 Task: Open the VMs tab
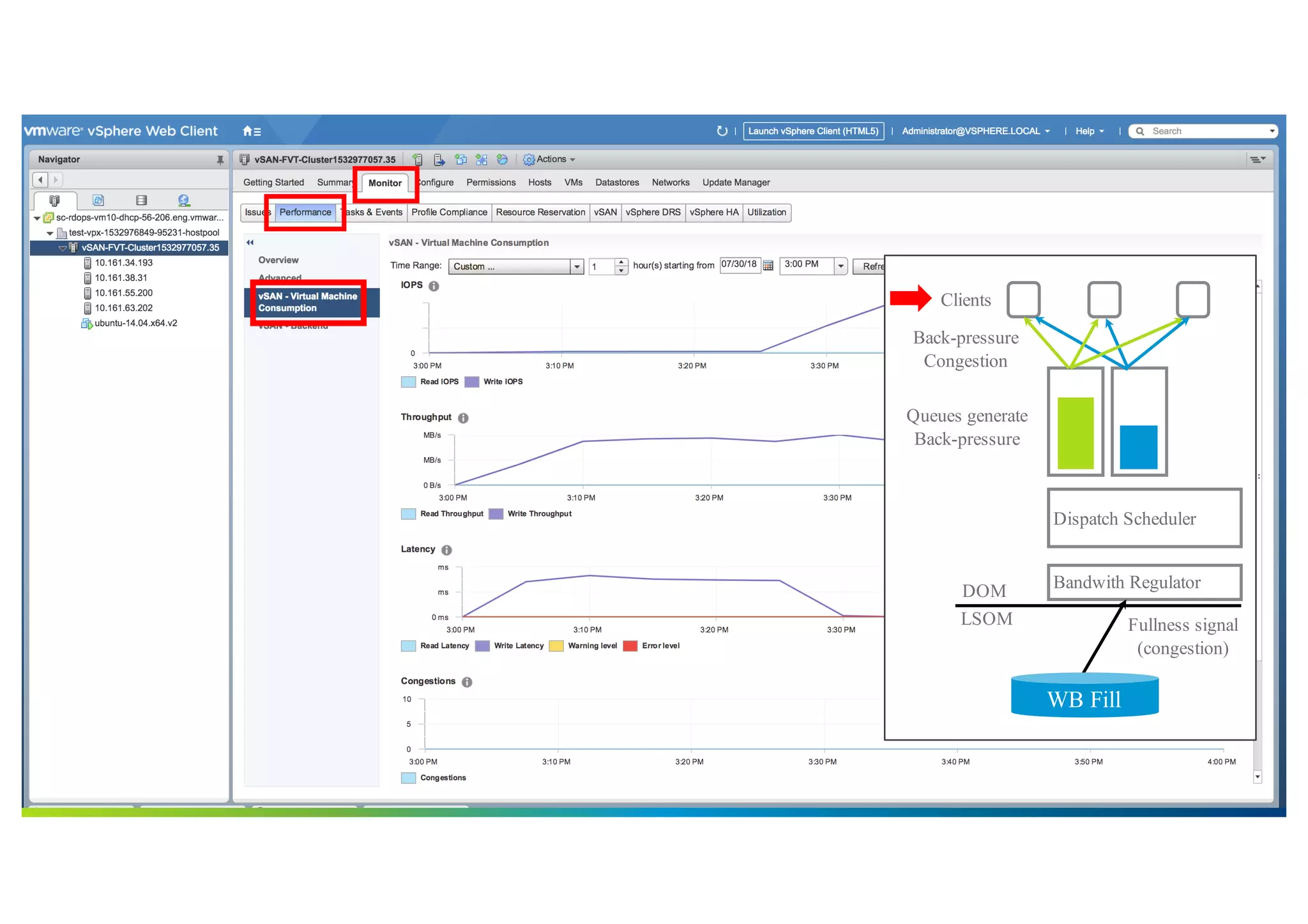tap(574, 183)
